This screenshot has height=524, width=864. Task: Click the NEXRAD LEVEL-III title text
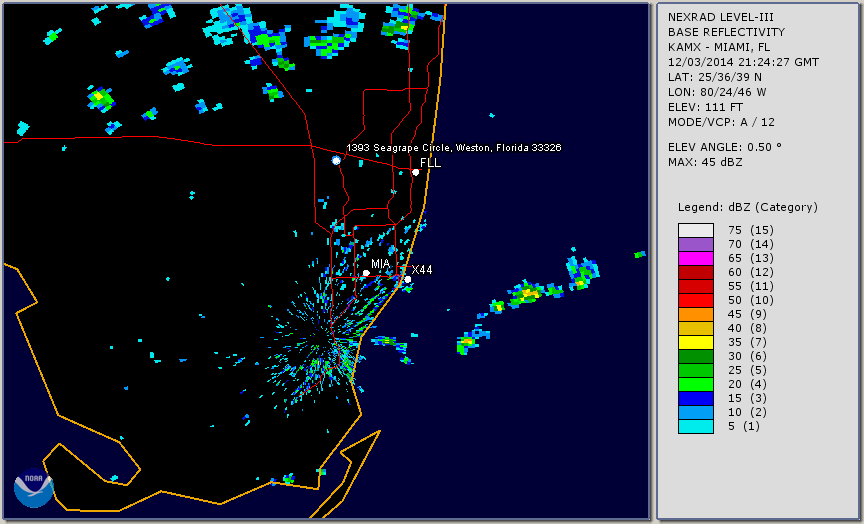coord(721,17)
